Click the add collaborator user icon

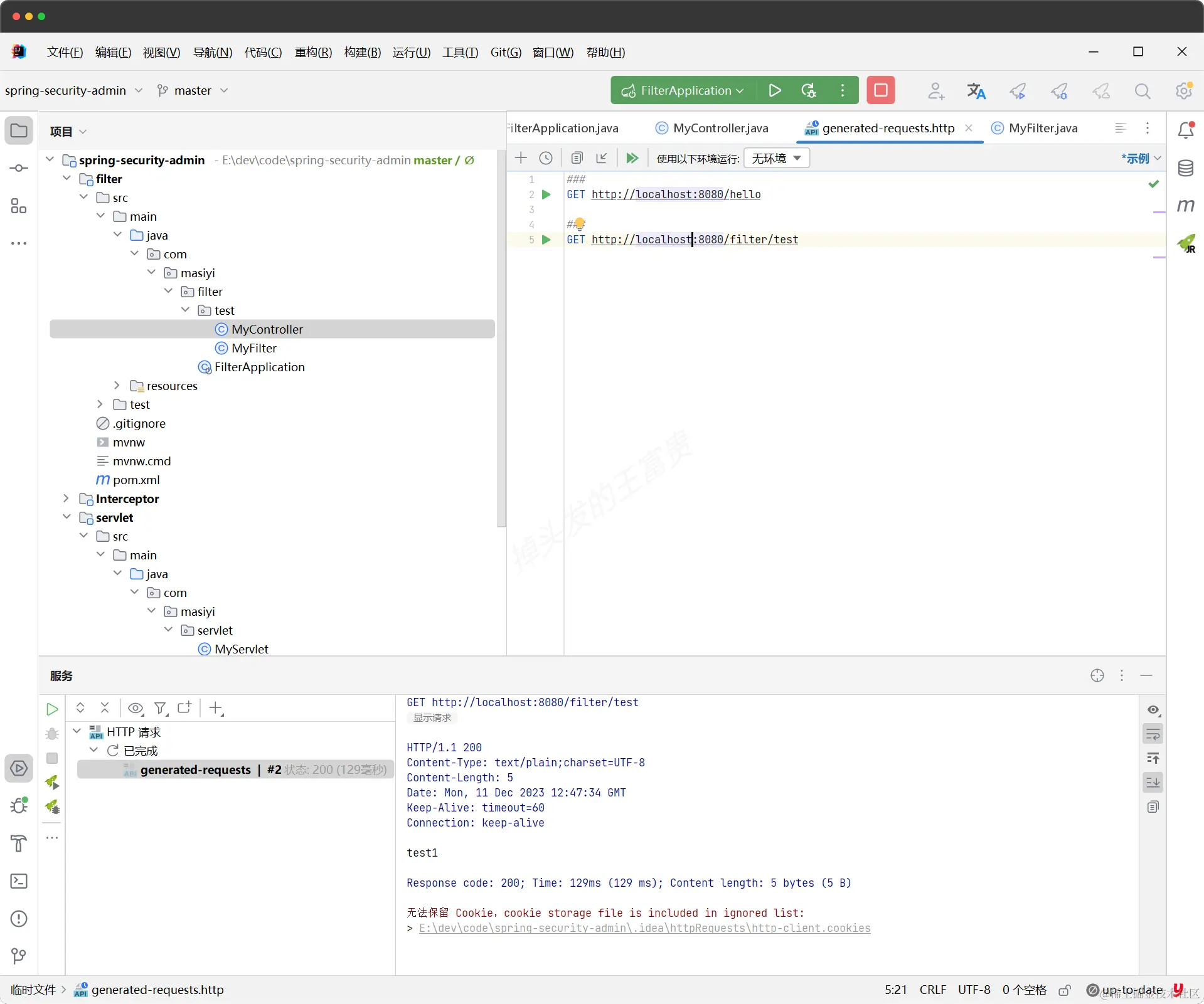pos(935,91)
